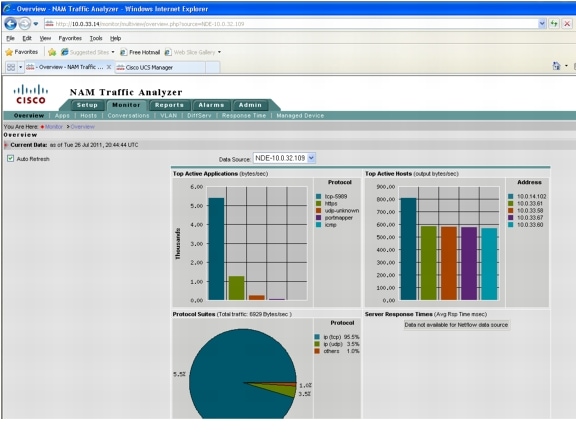576x440 pixels.
Task: Switch to the Cisco UCS Manager tab
Action: point(160,67)
